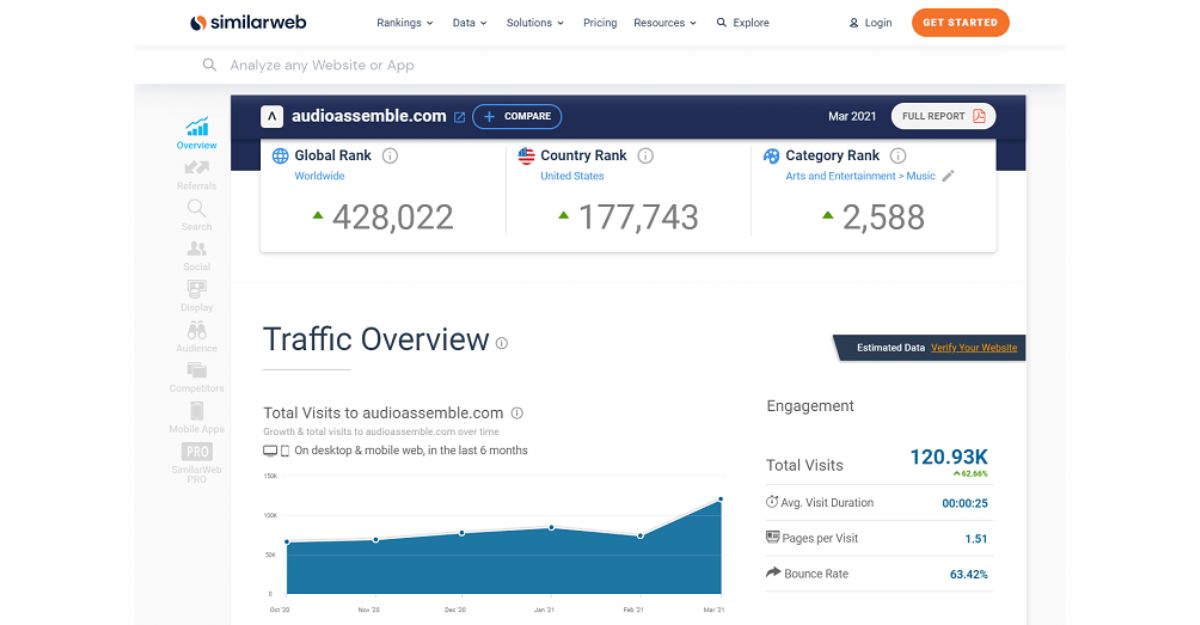1200x625 pixels.
Task: Open the SimilarWeb PRO badge icon
Action: [197, 451]
